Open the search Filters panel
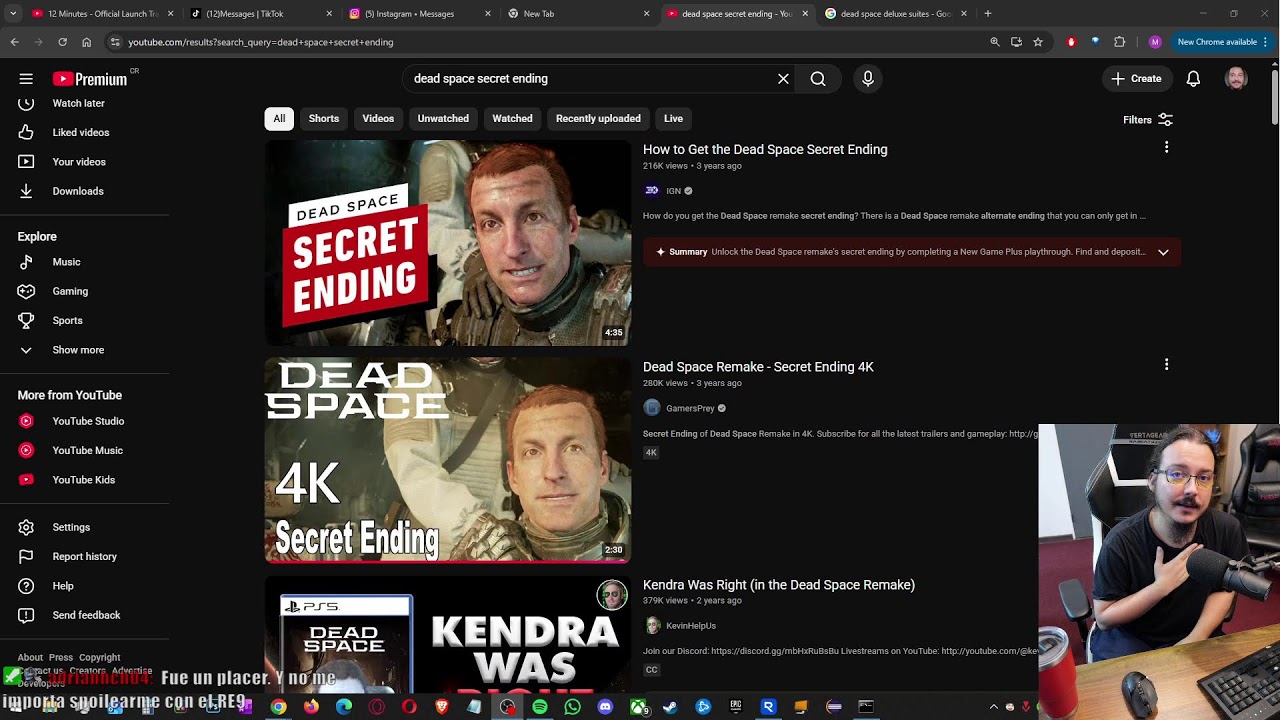Image resolution: width=1280 pixels, height=720 pixels. pyautogui.click(x=1148, y=120)
